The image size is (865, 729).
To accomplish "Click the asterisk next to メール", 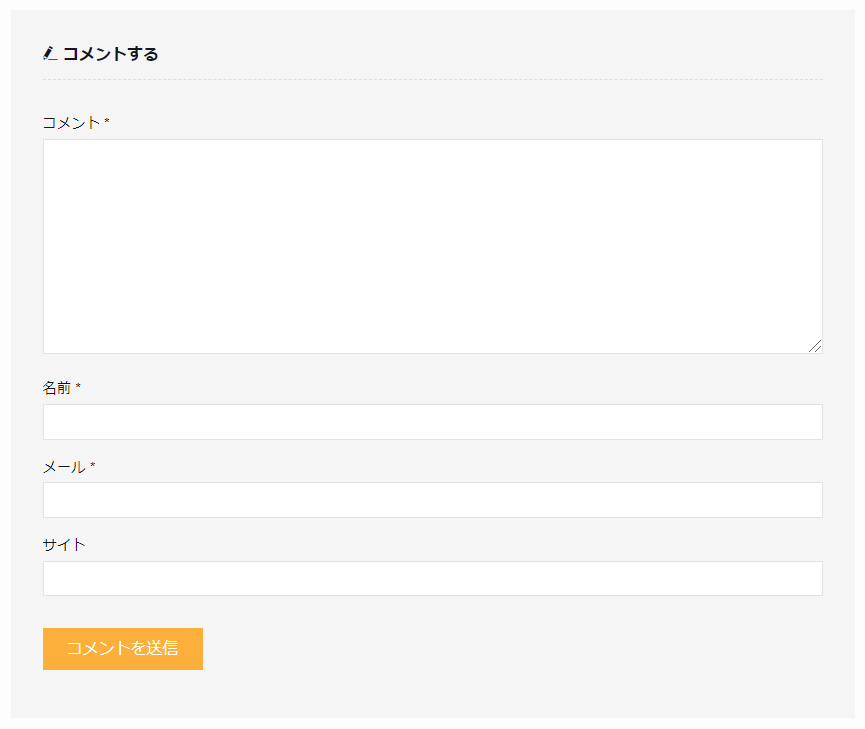I will click(x=93, y=466).
